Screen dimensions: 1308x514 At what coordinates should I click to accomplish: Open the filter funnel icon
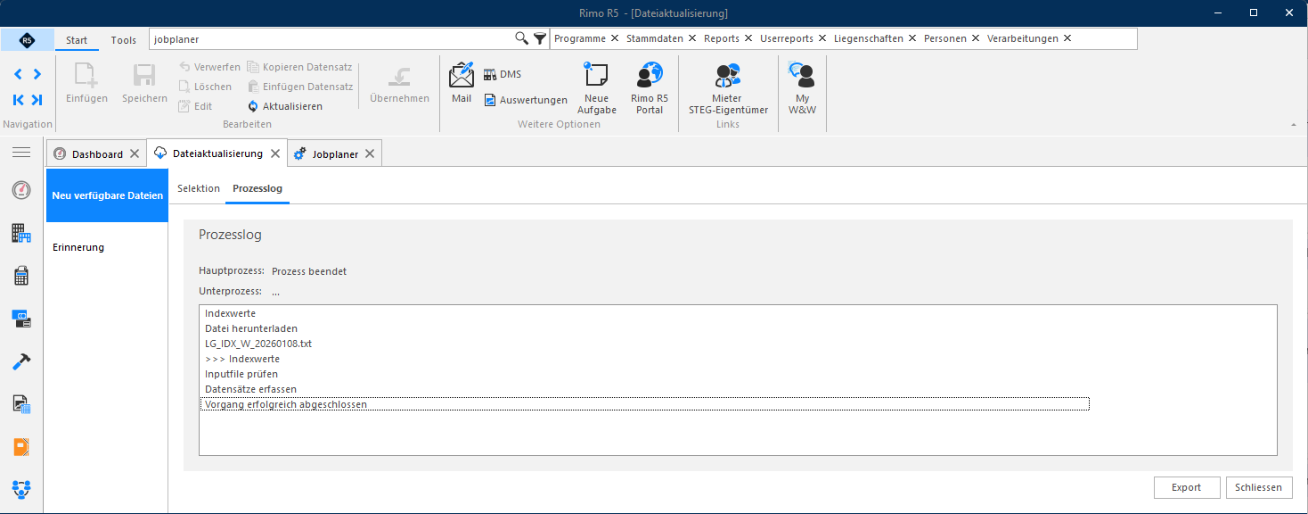point(540,38)
